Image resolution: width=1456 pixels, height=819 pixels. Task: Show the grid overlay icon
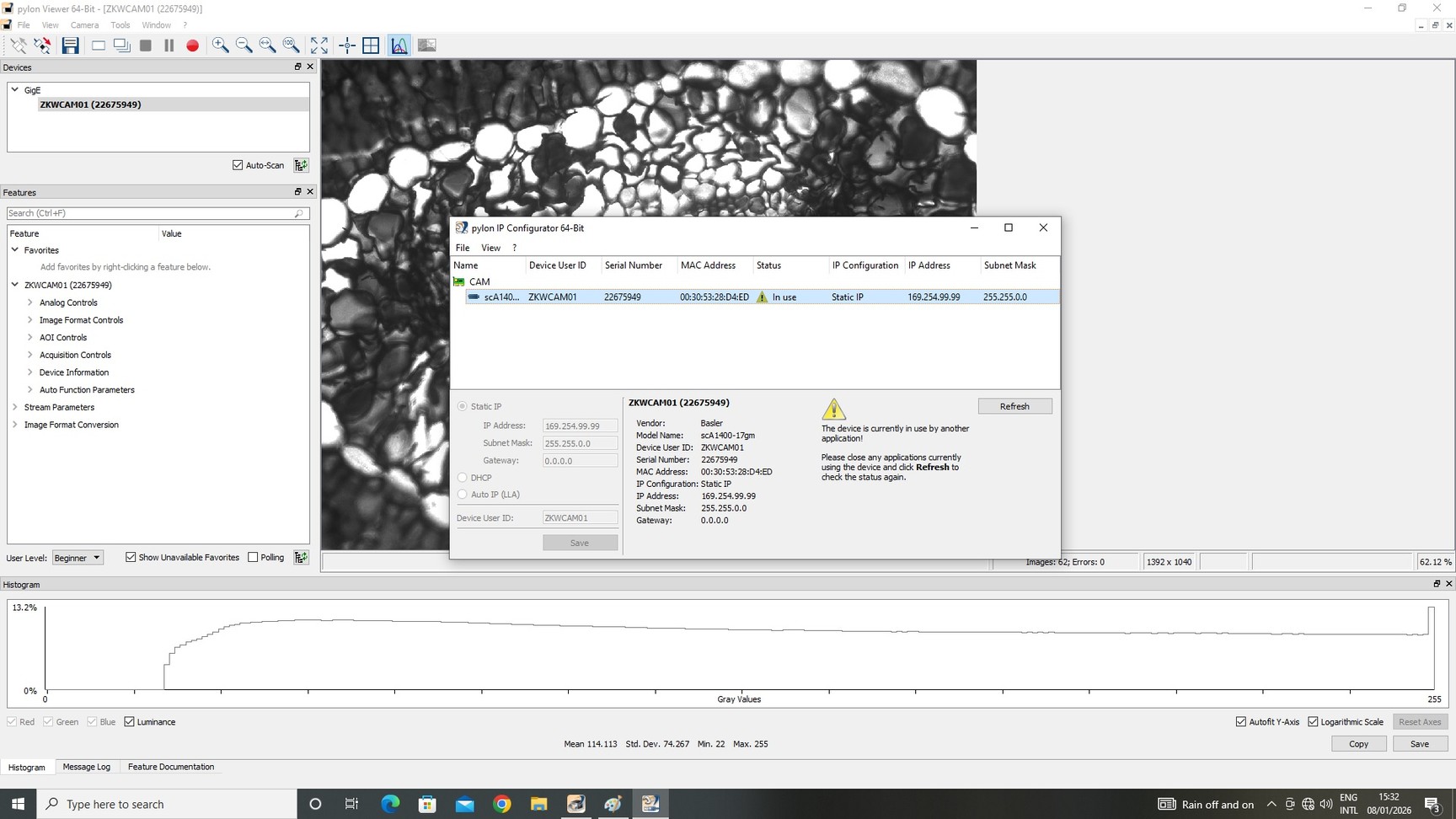click(371, 45)
